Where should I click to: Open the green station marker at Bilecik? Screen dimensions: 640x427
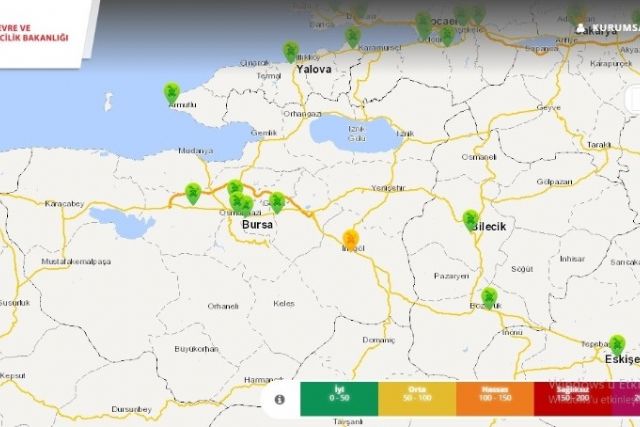click(x=471, y=220)
